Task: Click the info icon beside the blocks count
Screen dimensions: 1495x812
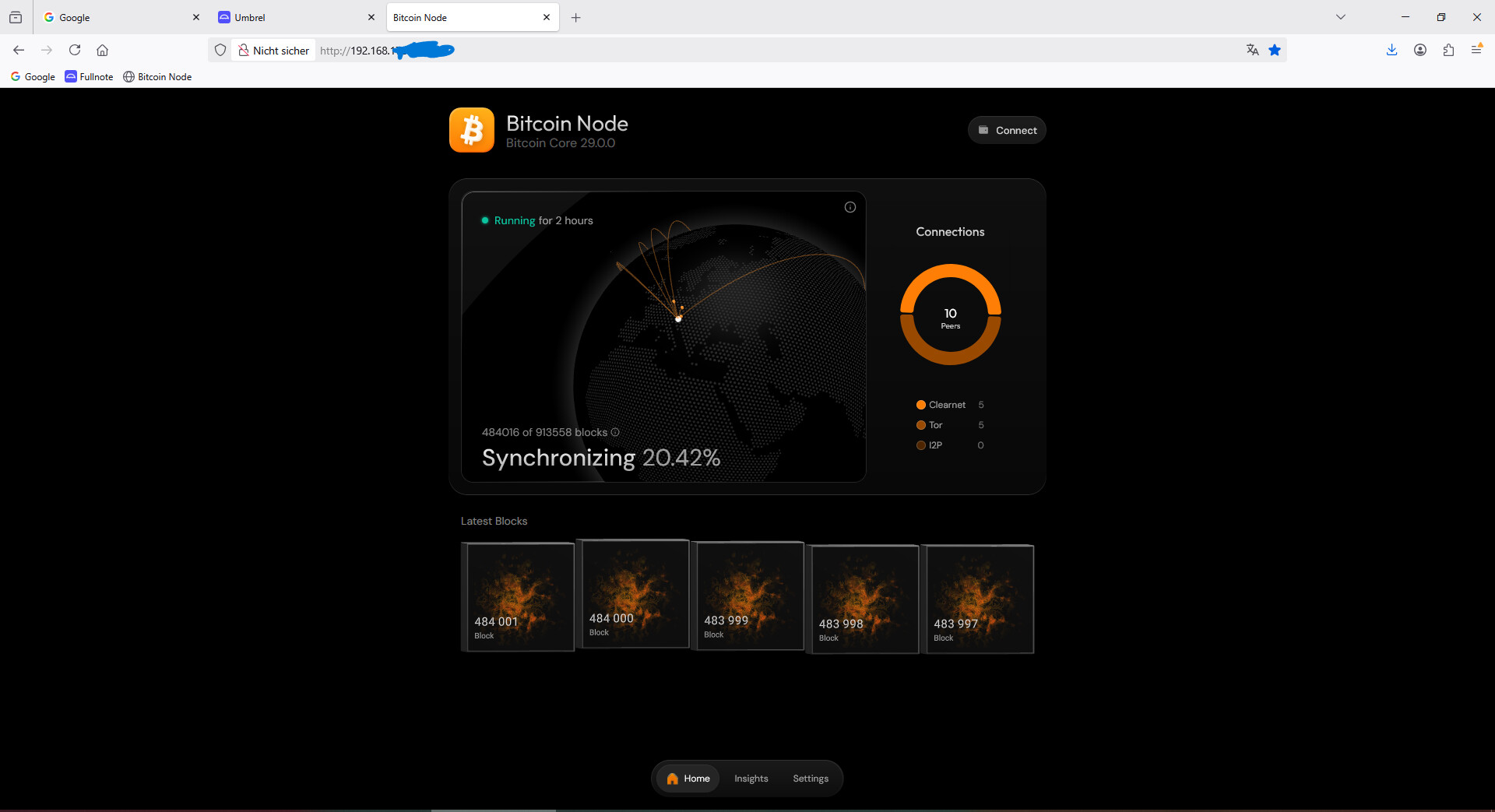Action: coord(615,432)
